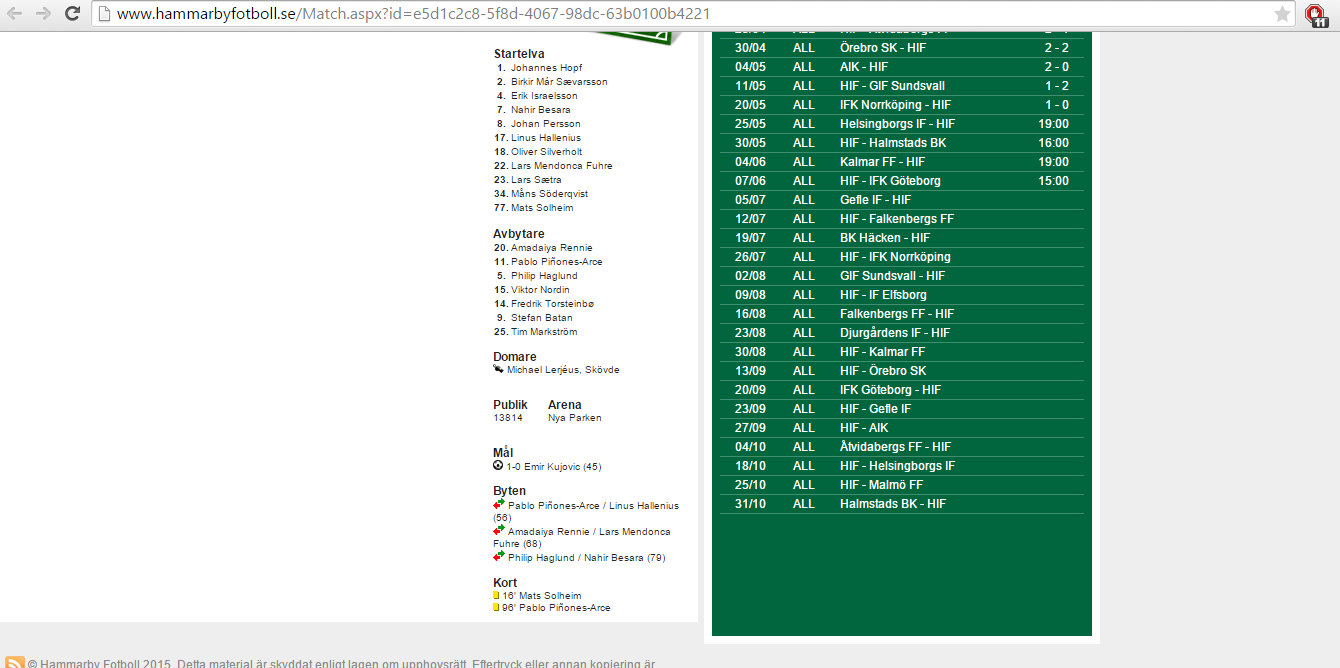
Task: Open substitute Stefan Batan
Action: point(542,318)
